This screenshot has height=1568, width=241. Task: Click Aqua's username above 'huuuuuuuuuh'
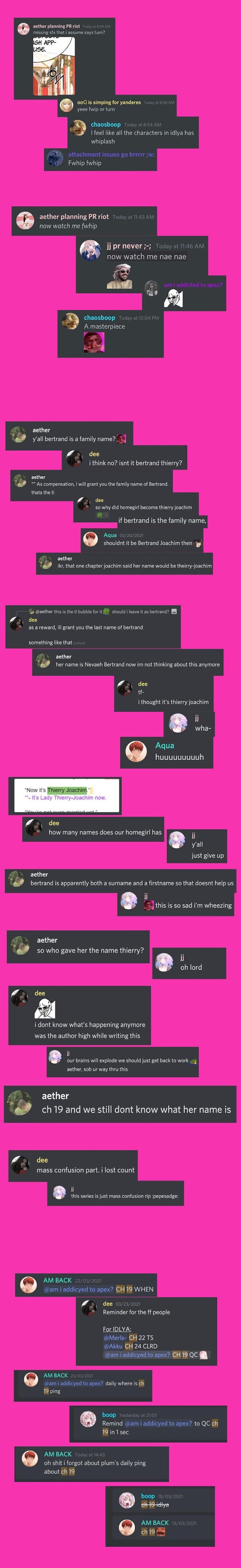(x=165, y=745)
